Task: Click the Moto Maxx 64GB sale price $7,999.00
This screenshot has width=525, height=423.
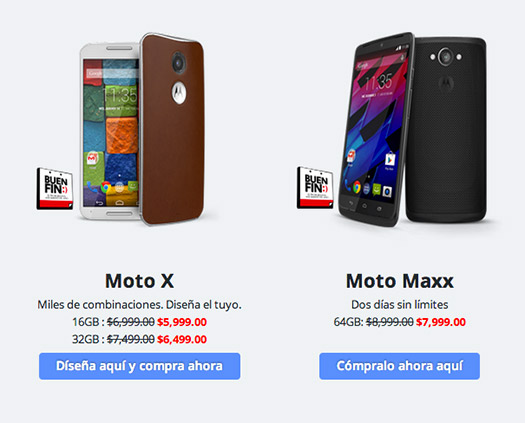Action: point(441,322)
